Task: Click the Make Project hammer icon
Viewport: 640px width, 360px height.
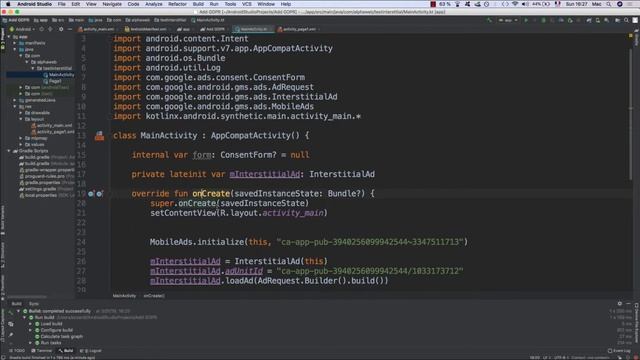Action: [489, 20]
